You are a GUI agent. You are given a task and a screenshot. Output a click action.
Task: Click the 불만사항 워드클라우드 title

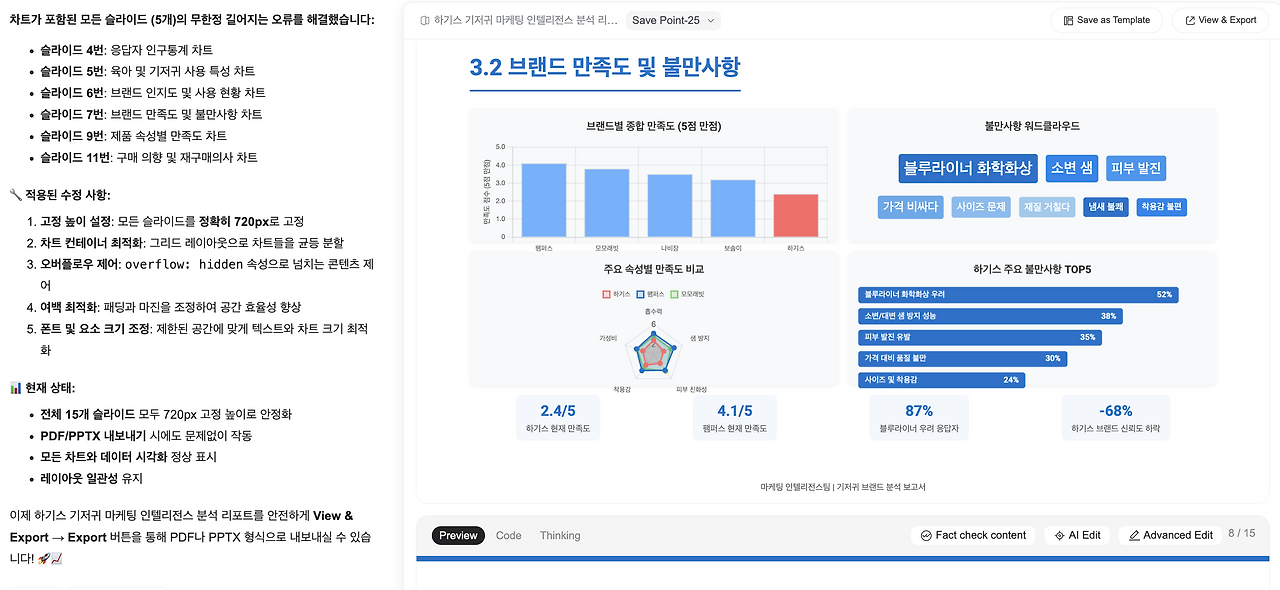click(x=1032, y=126)
